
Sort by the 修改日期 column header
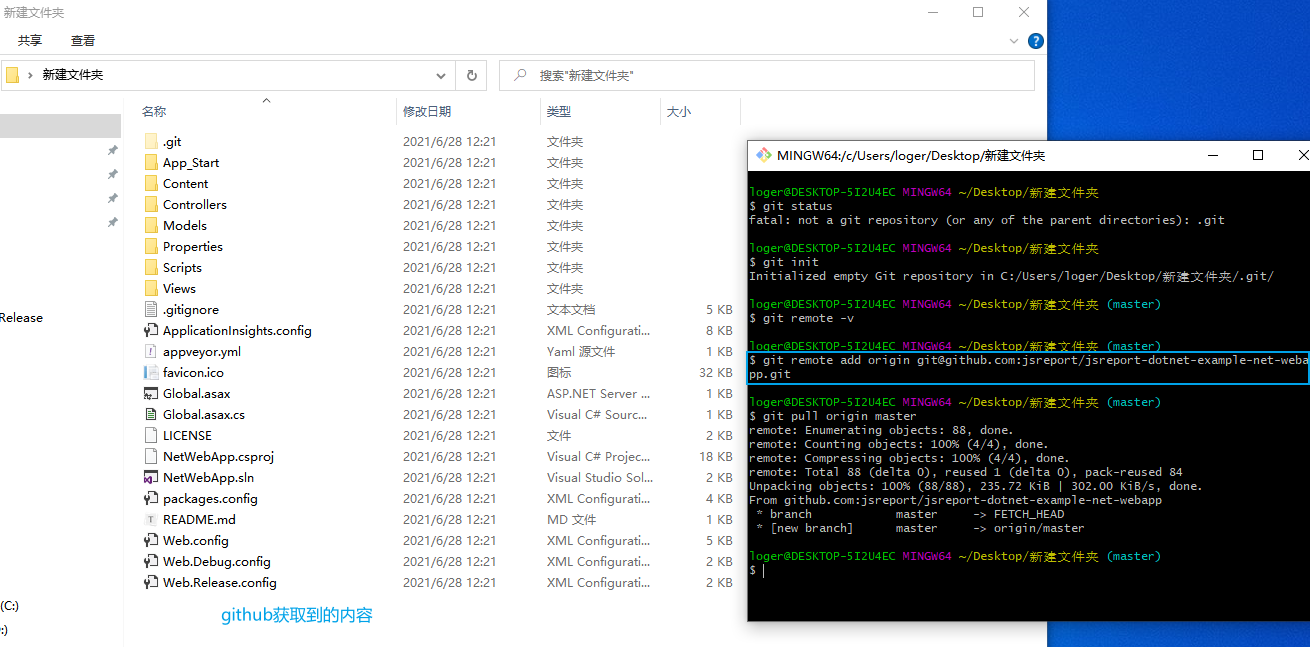coord(427,111)
